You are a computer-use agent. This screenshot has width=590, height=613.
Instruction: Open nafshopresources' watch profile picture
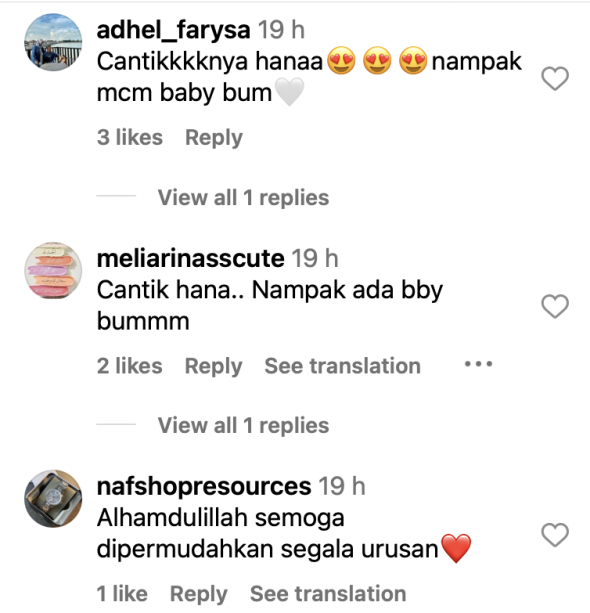point(53,499)
